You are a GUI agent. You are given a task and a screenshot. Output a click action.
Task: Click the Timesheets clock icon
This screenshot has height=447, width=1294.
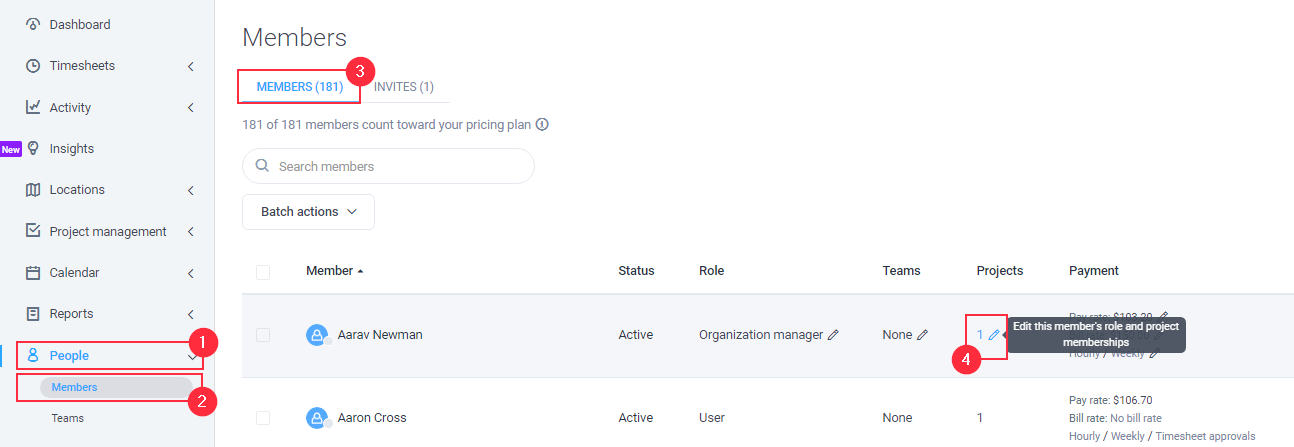coord(33,66)
